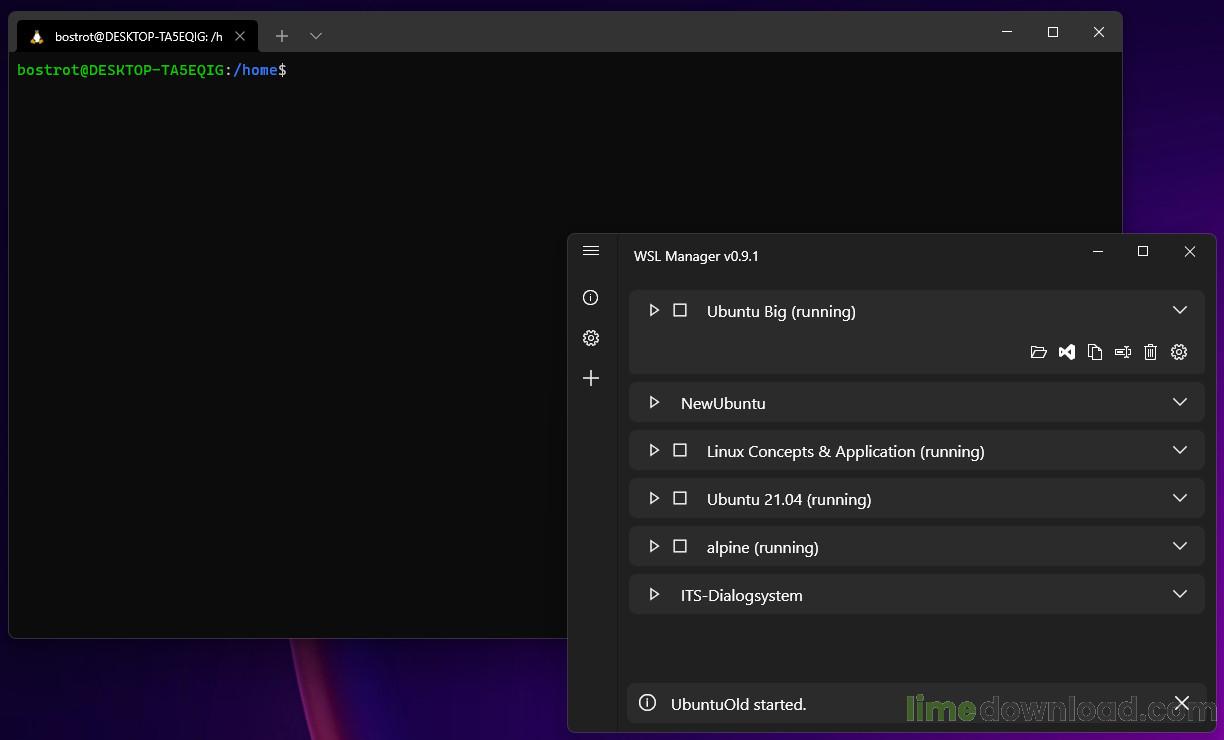Select the bostrot@DESKTOP-TA5EQIG terminal tab
This screenshot has width=1224, height=740.
tap(138, 36)
